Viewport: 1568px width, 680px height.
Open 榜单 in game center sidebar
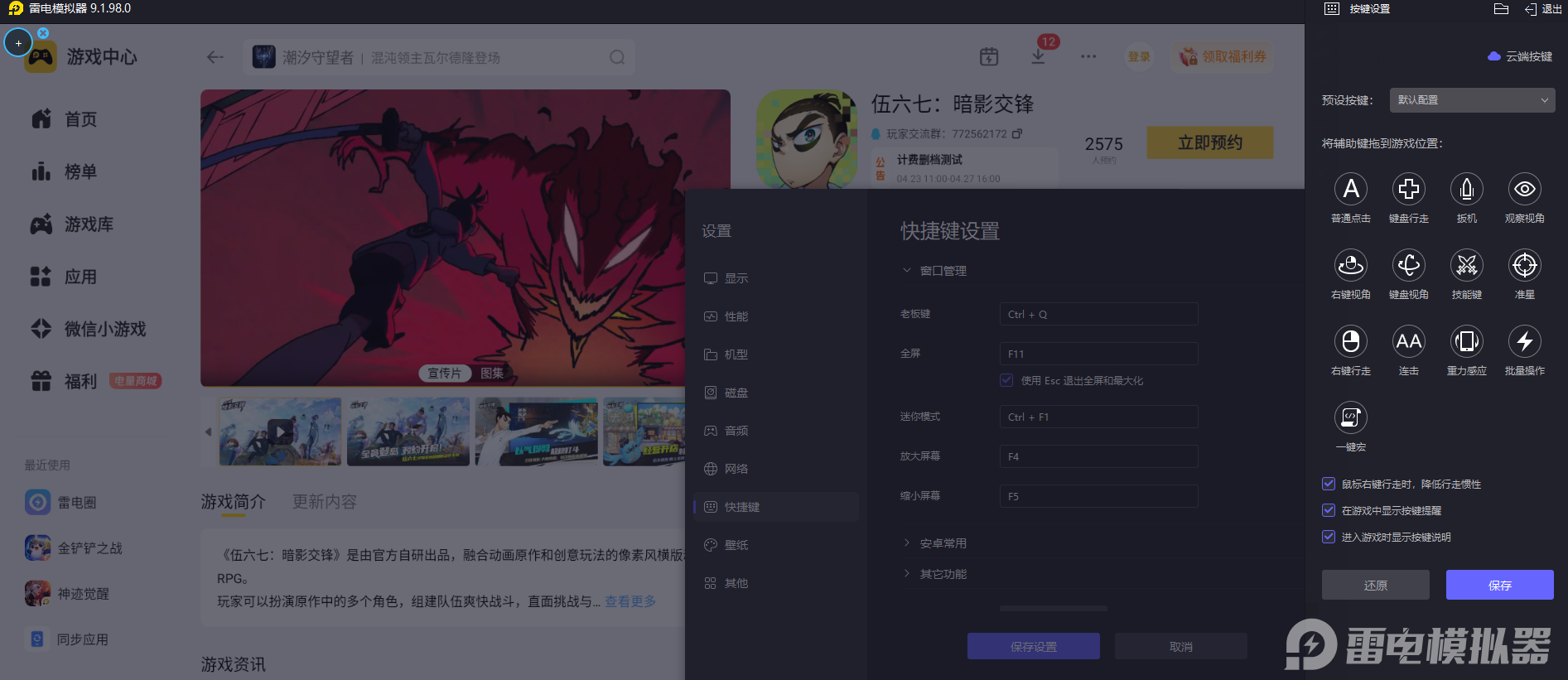point(64,171)
